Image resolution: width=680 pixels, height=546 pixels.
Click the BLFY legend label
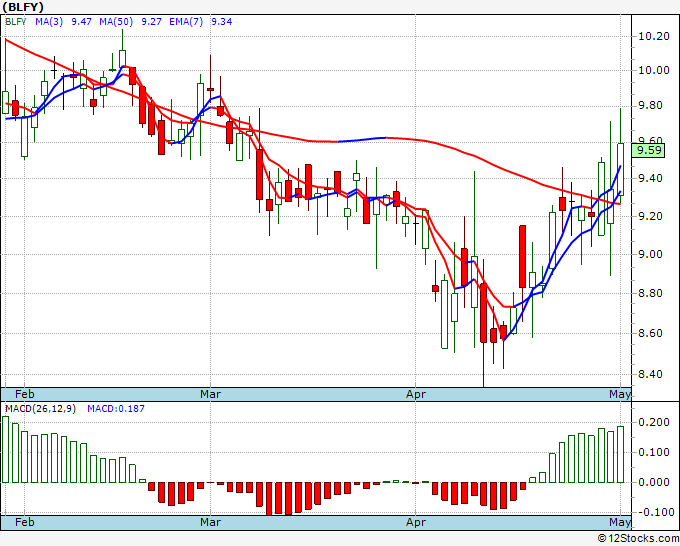16,21
